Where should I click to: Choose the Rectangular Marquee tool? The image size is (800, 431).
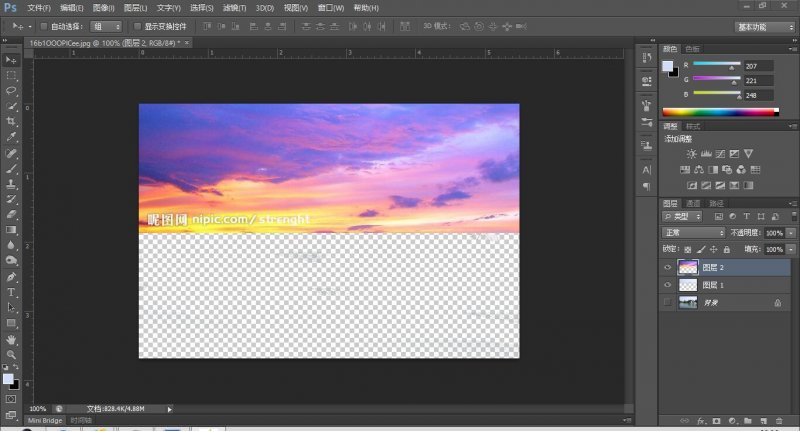point(11,75)
